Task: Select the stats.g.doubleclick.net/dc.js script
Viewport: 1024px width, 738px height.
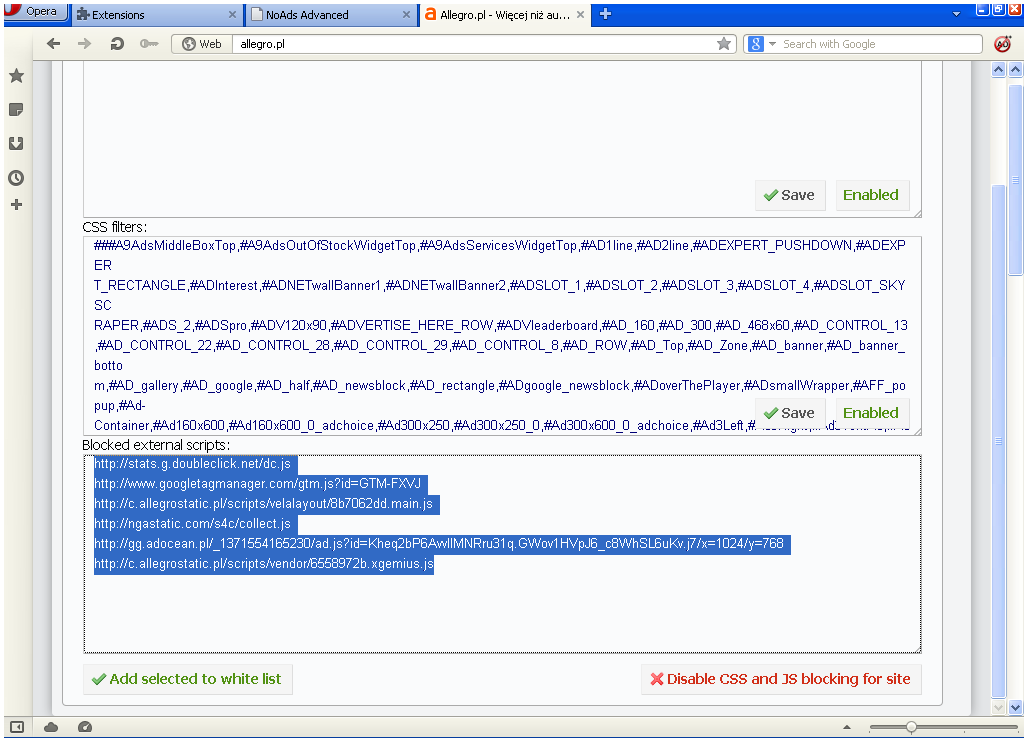Action: [x=193, y=464]
